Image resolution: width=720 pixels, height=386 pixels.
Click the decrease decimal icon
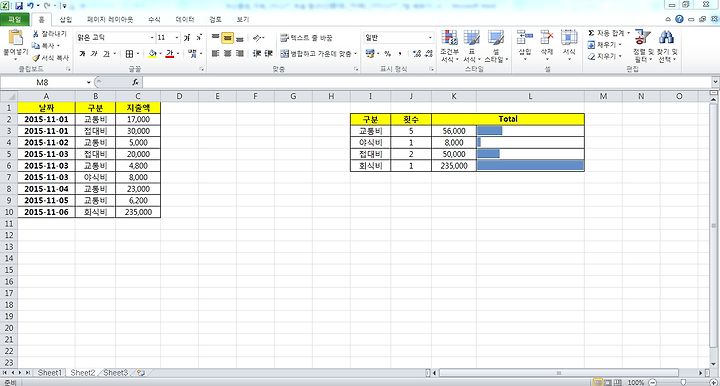429,54
